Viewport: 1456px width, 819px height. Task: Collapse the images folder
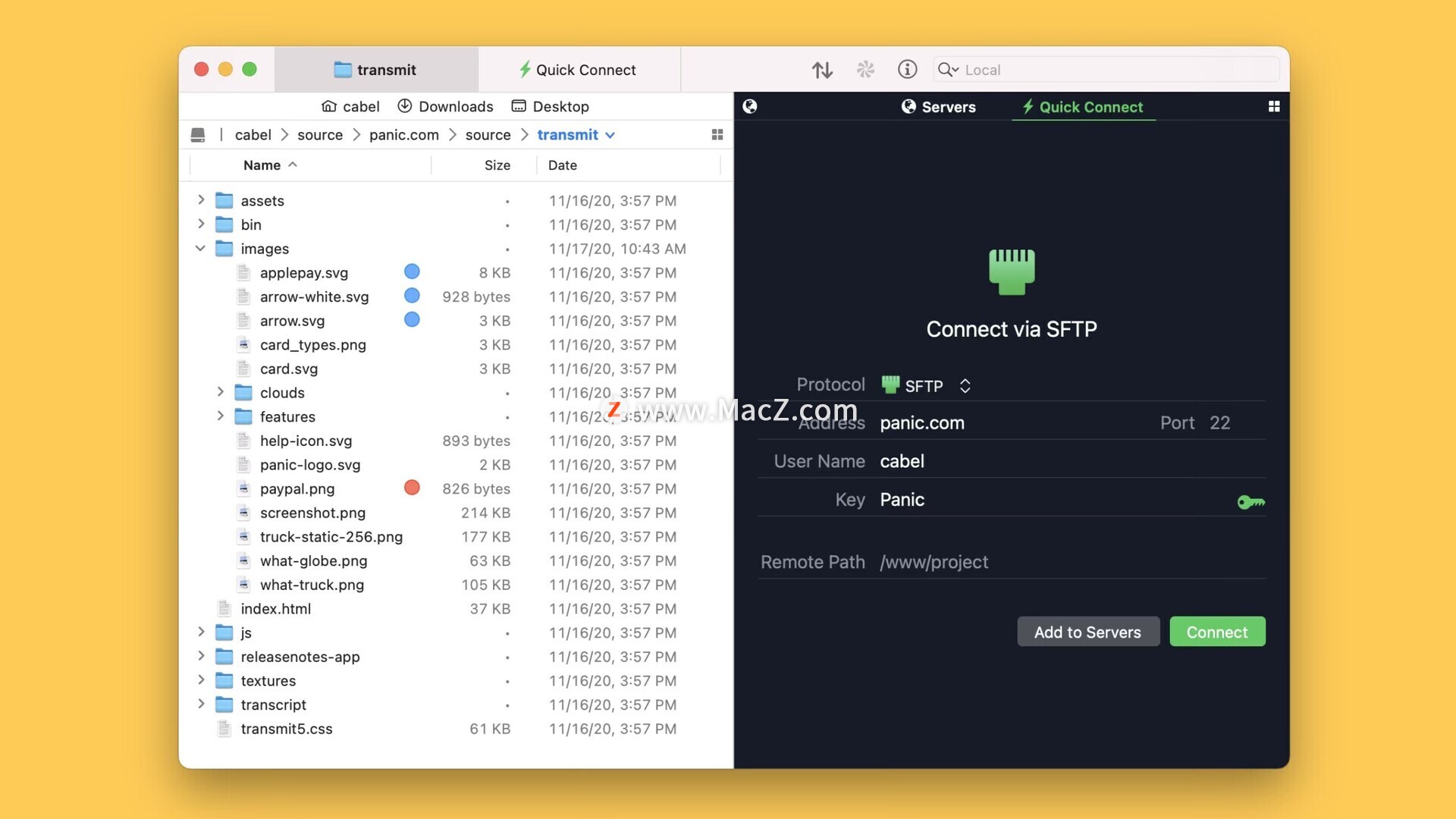pyautogui.click(x=200, y=248)
